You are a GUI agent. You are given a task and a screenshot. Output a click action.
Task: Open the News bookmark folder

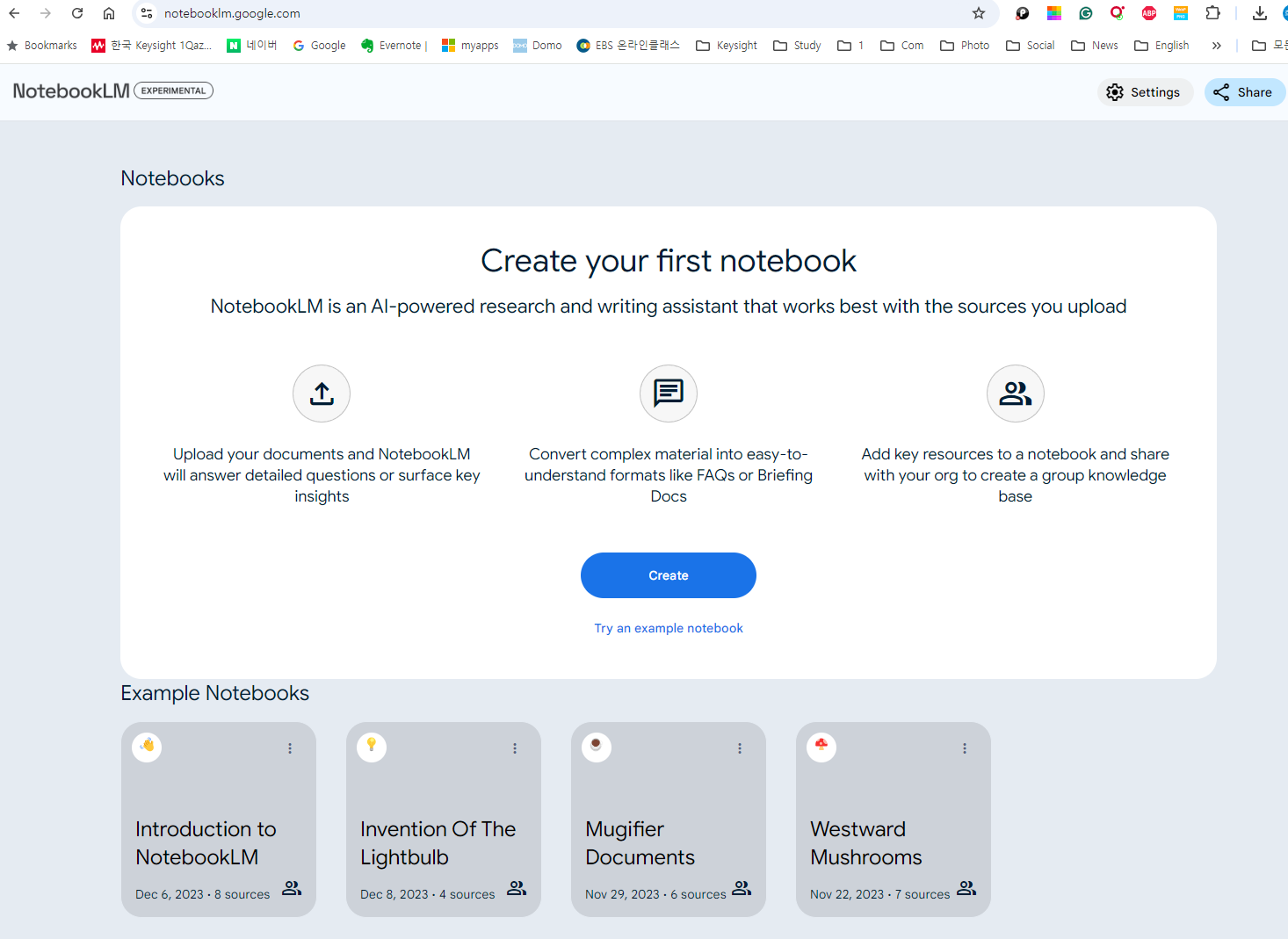1095,46
